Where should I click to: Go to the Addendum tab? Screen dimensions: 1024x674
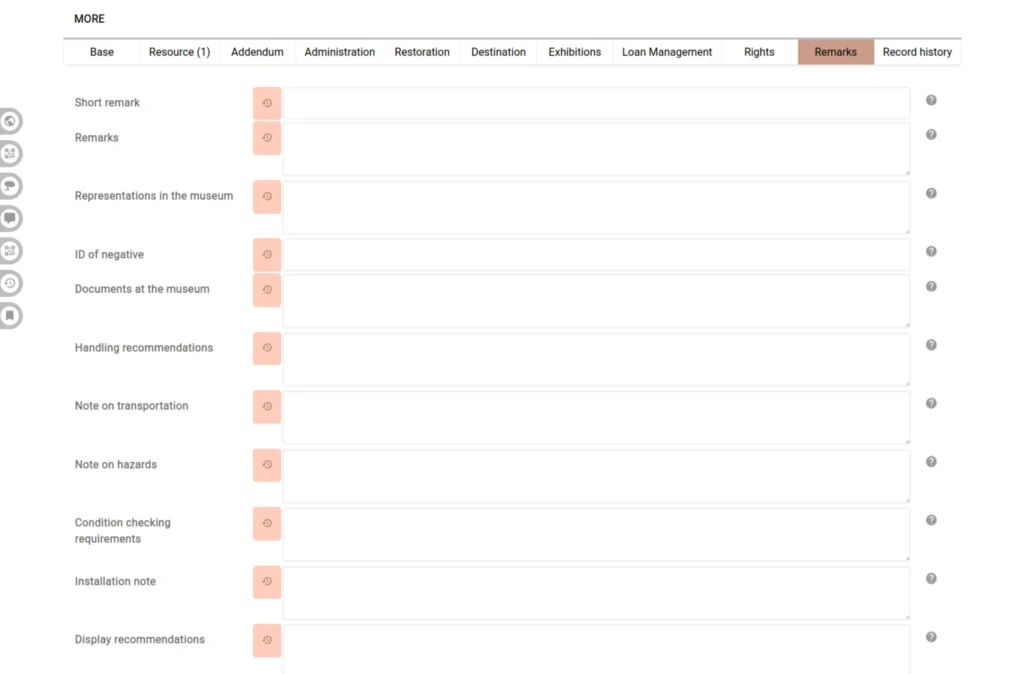pyautogui.click(x=257, y=52)
